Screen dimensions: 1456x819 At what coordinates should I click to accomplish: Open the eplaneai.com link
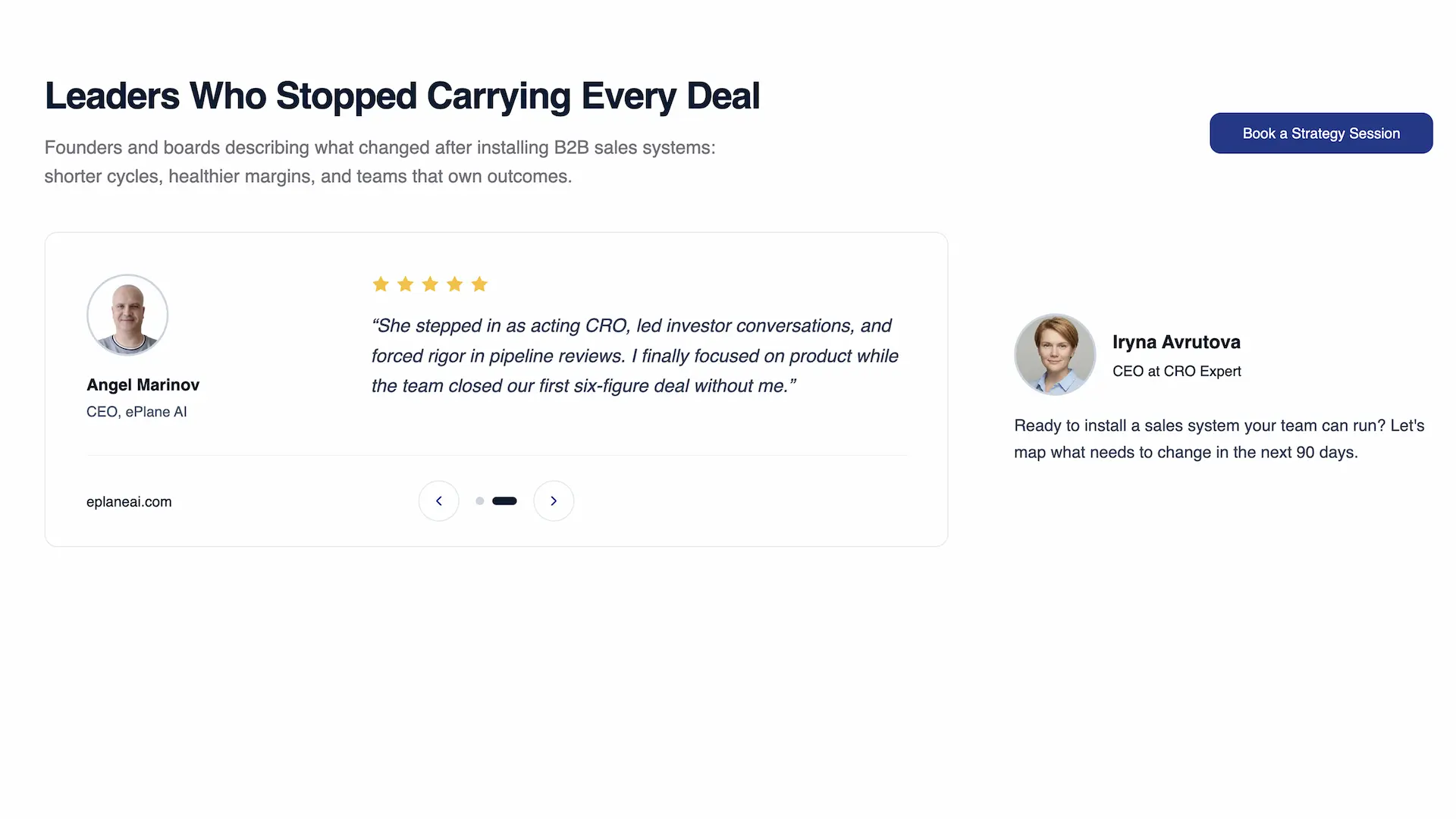click(129, 501)
